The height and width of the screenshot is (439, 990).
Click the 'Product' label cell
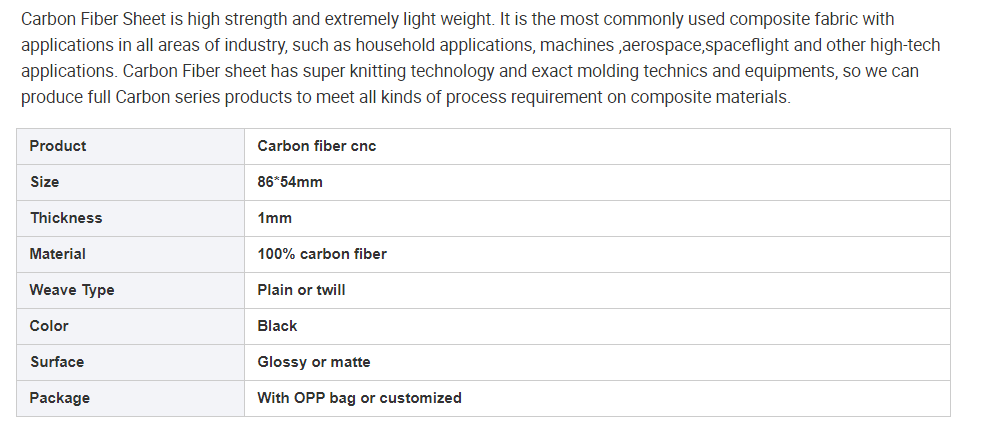[58, 146]
